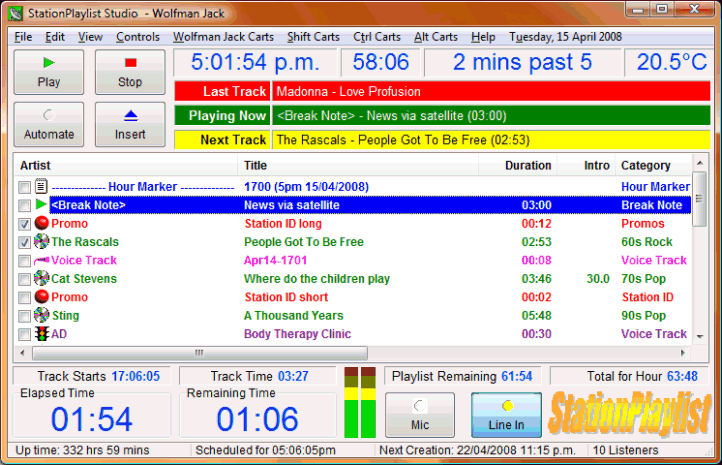Open the Shift Carts dropdown menu

click(x=313, y=37)
